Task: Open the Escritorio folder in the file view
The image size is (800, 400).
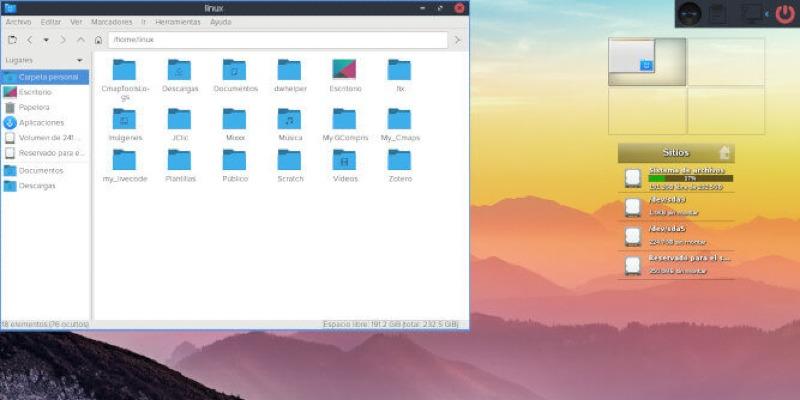Action: click(x=344, y=70)
